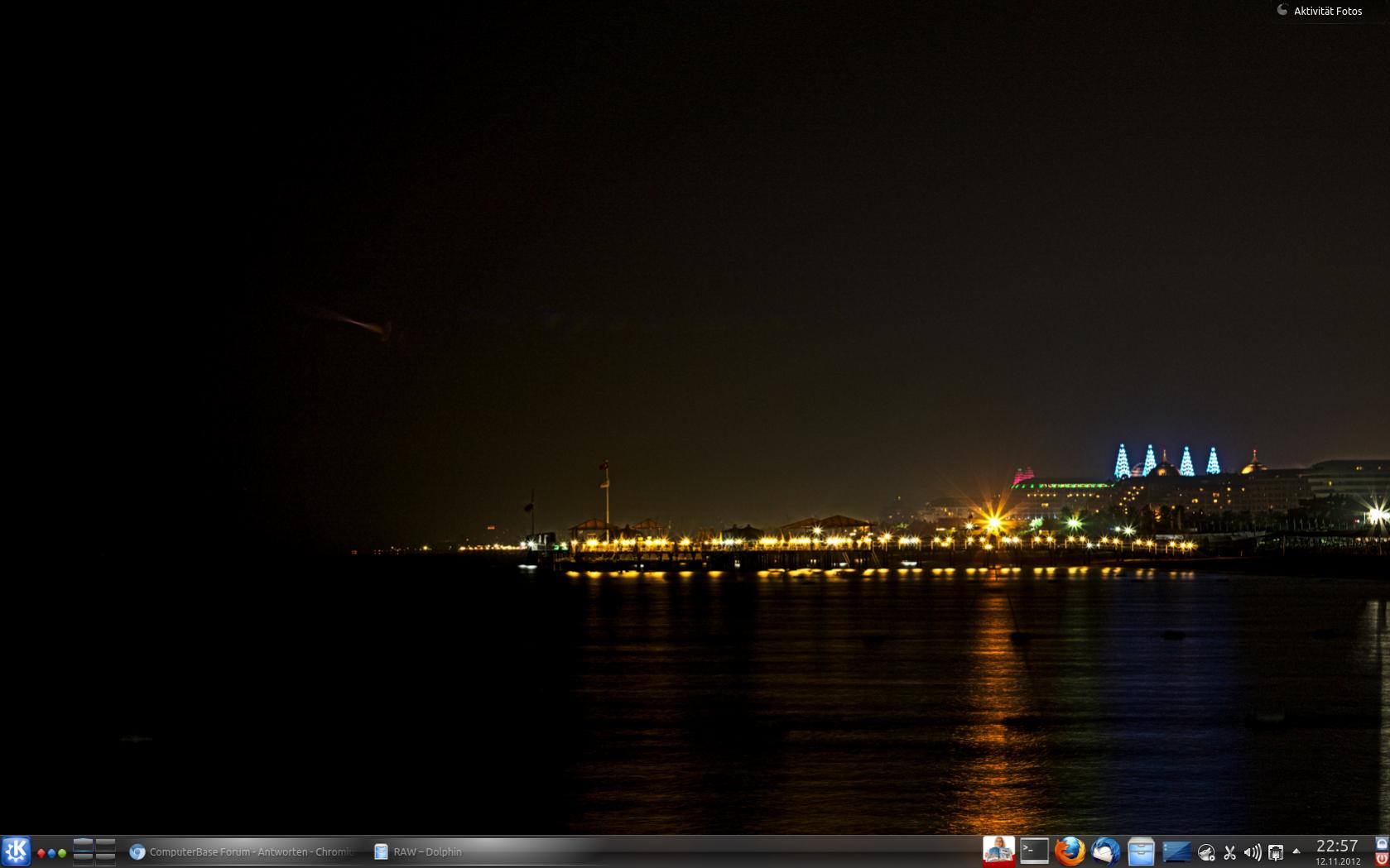Switch to the top-right virtual desktop in pager

click(105, 844)
